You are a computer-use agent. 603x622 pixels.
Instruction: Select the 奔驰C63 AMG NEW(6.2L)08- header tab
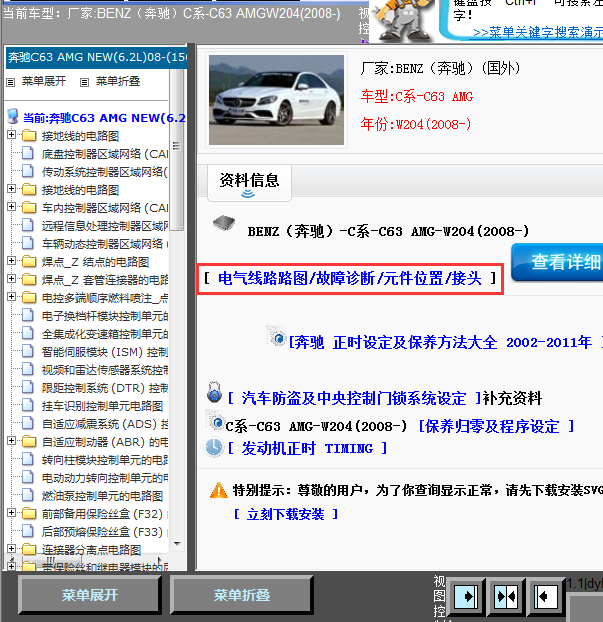[x=96, y=58]
